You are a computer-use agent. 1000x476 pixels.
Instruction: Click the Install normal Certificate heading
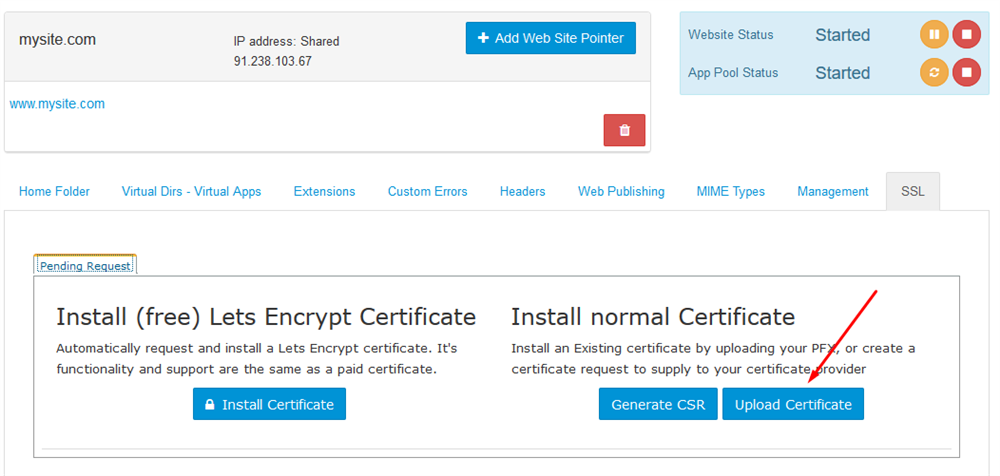point(653,316)
